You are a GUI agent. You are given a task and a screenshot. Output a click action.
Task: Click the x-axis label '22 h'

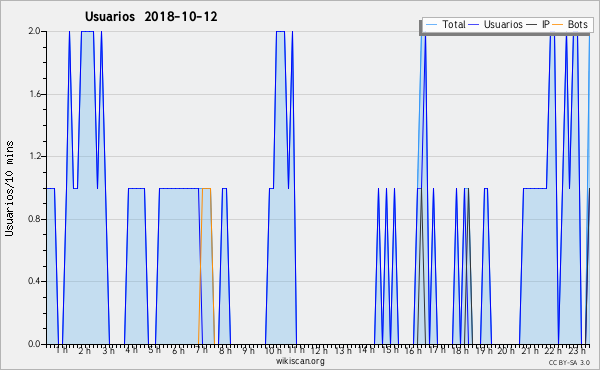553,350
